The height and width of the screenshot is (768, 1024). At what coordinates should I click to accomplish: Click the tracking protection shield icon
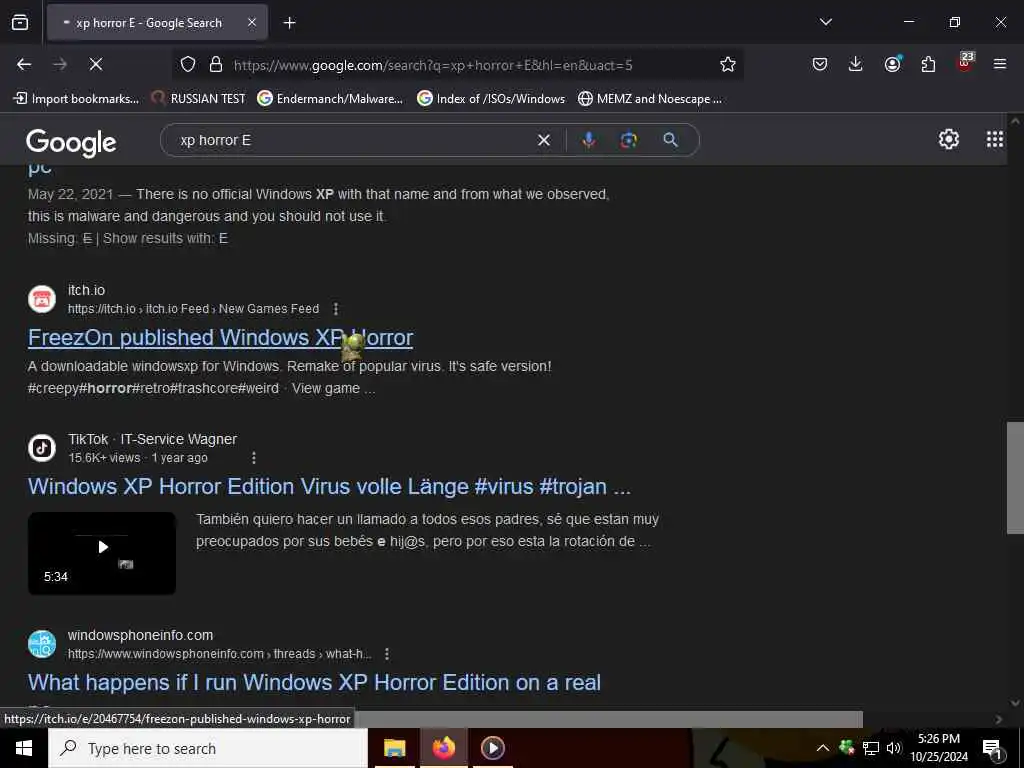(188, 64)
